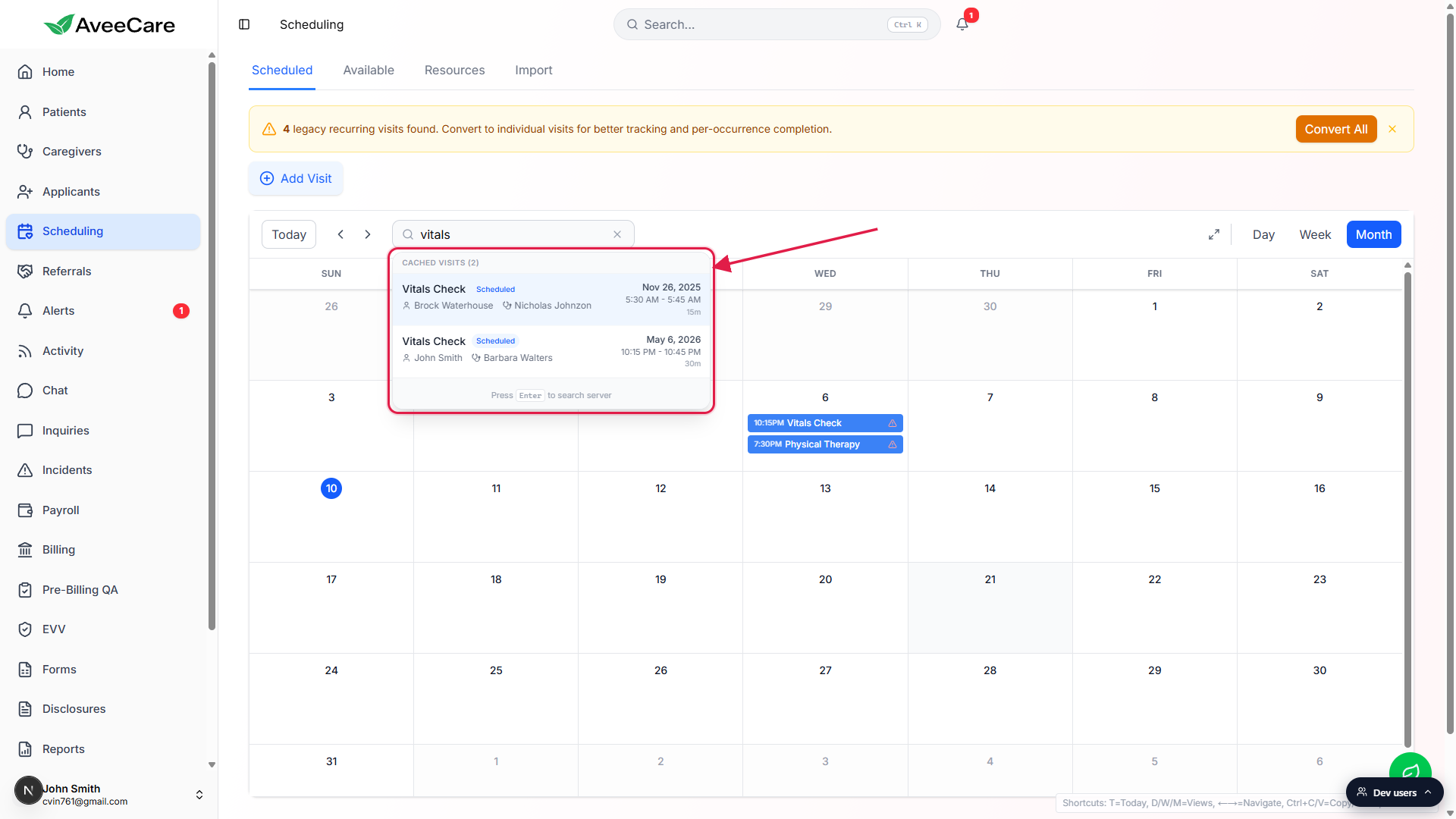This screenshot has height=819, width=1456.
Task: Go to Payroll
Action: (x=103, y=510)
